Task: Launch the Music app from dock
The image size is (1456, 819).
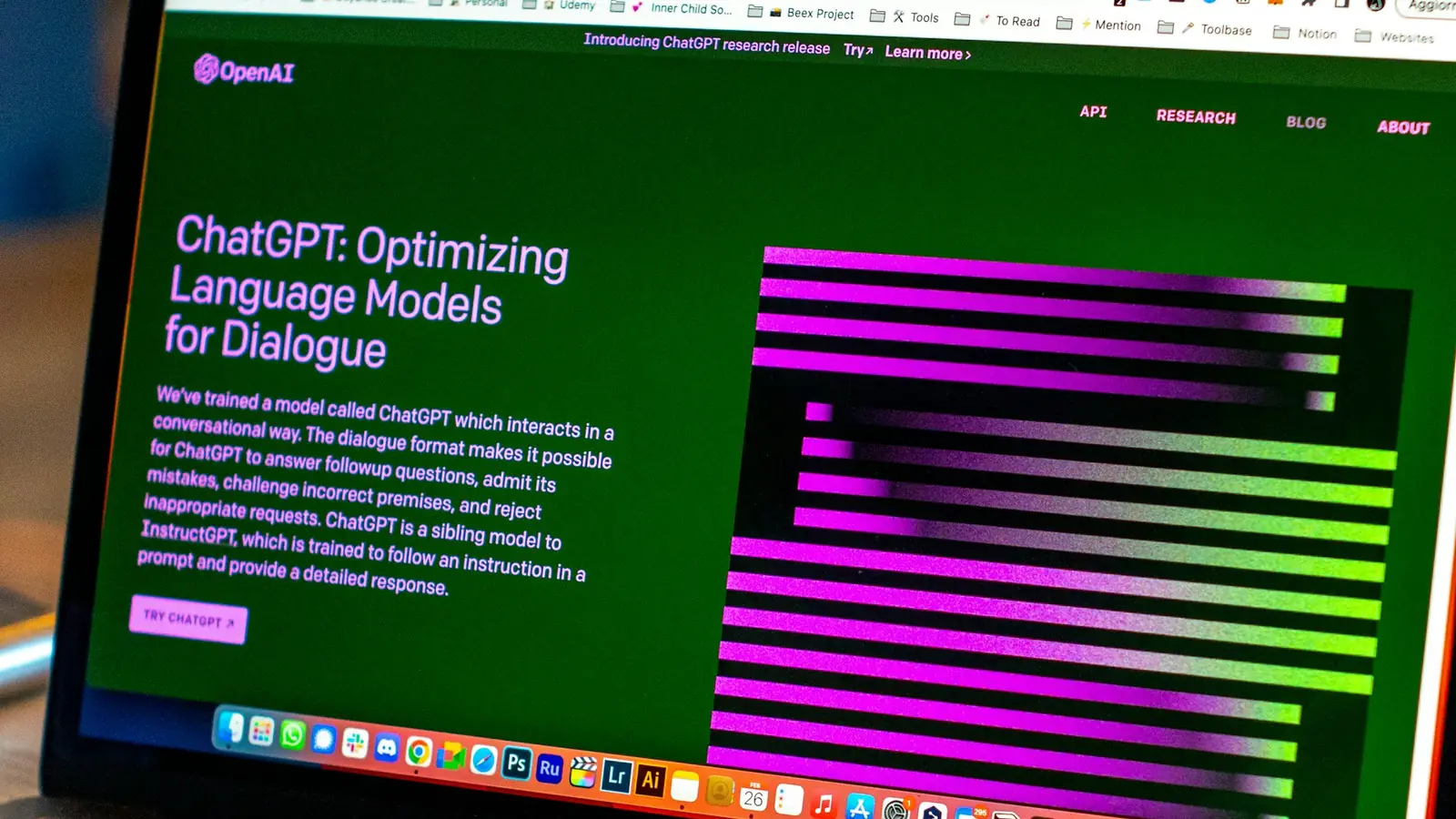Action: point(824,804)
